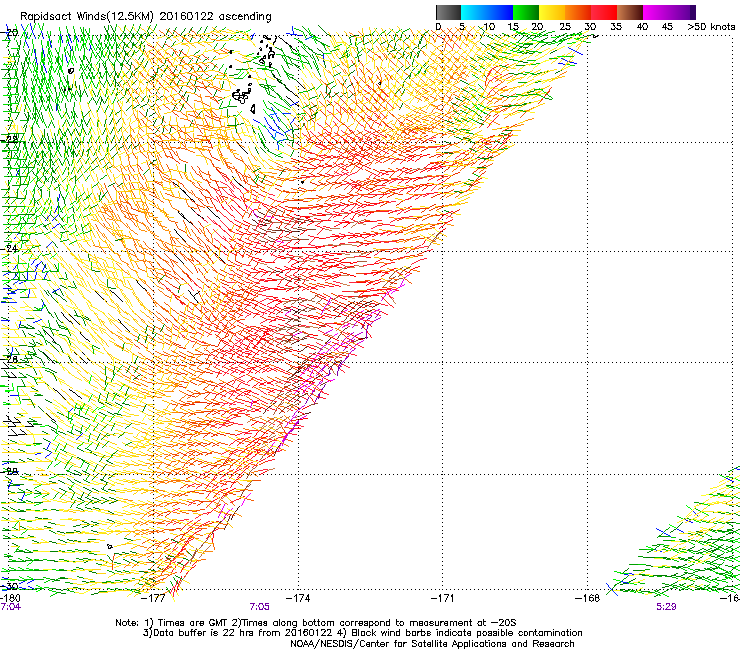740x650 pixels.
Task: Click the '7:05' purple time stamp
Action: [x=260, y=607]
